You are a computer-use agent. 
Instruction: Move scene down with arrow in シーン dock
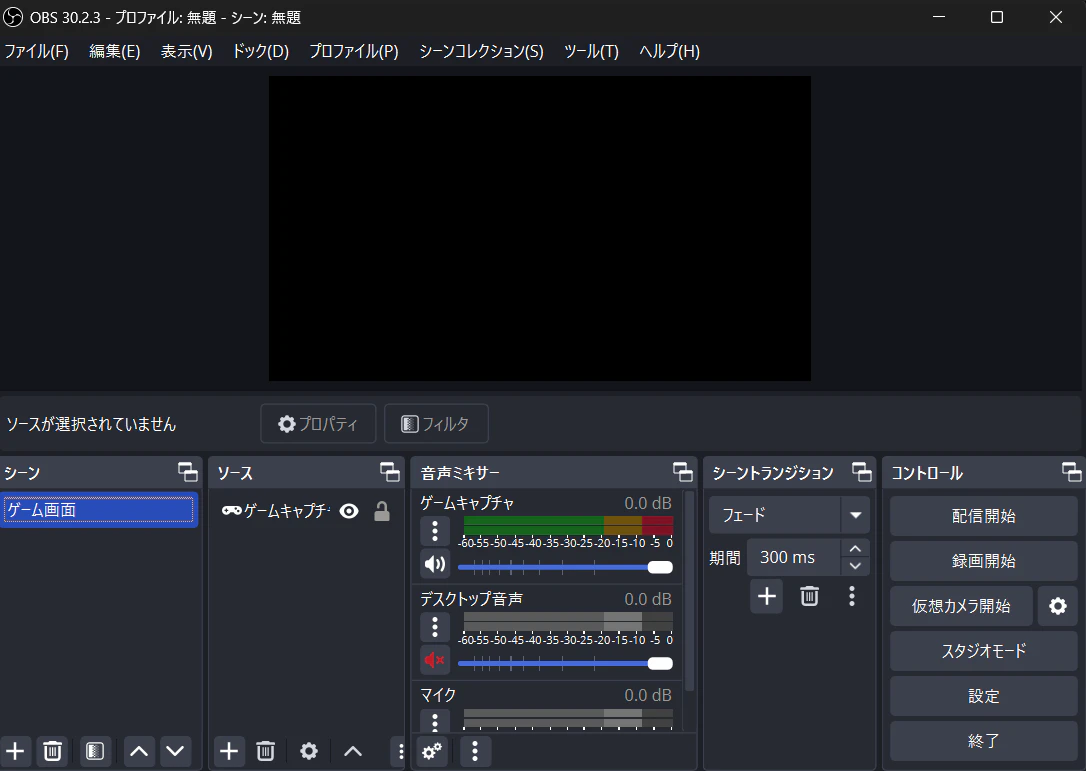click(x=175, y=752)
